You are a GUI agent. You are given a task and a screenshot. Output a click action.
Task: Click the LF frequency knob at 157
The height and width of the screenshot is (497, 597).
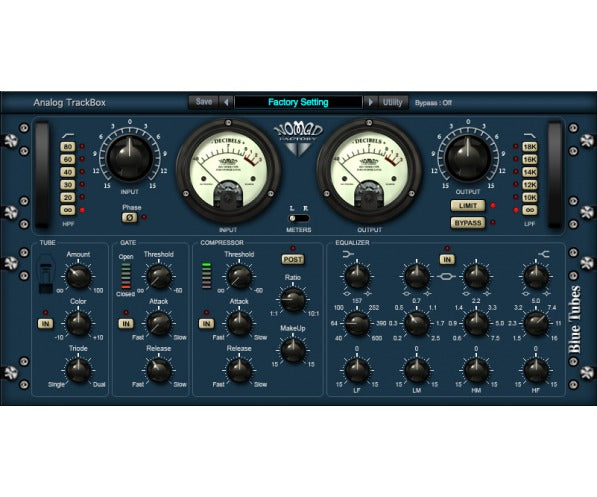coord(357,323)
